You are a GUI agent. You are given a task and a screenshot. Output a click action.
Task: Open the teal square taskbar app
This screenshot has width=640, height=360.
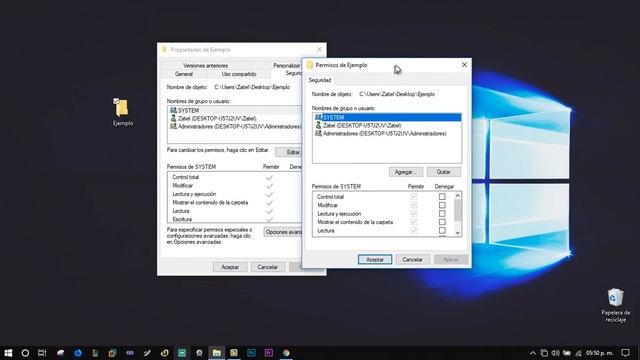(x=182, y=353)
